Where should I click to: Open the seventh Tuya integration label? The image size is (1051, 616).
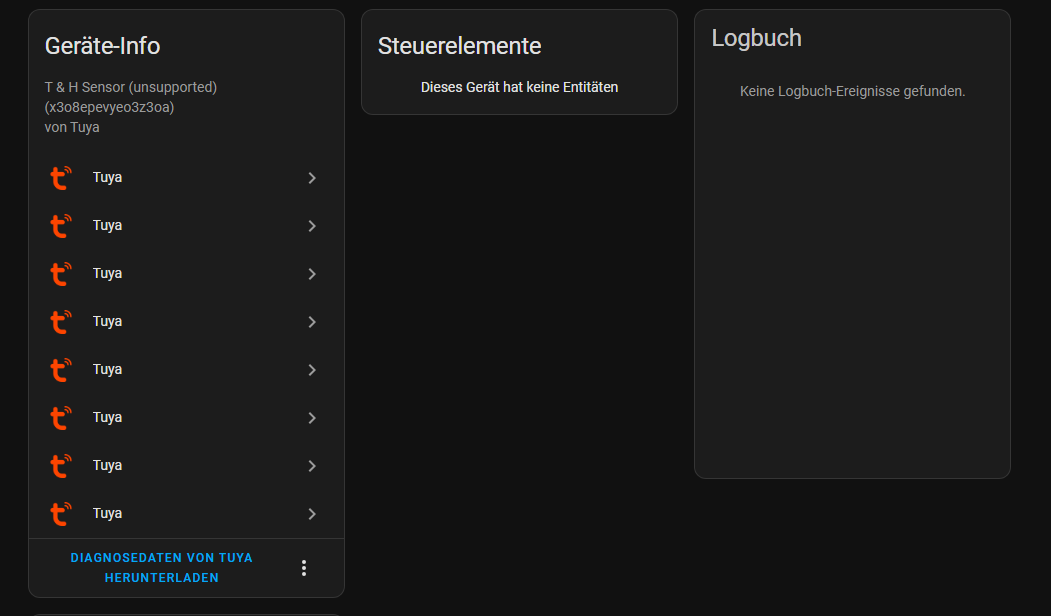click(107, 465)
